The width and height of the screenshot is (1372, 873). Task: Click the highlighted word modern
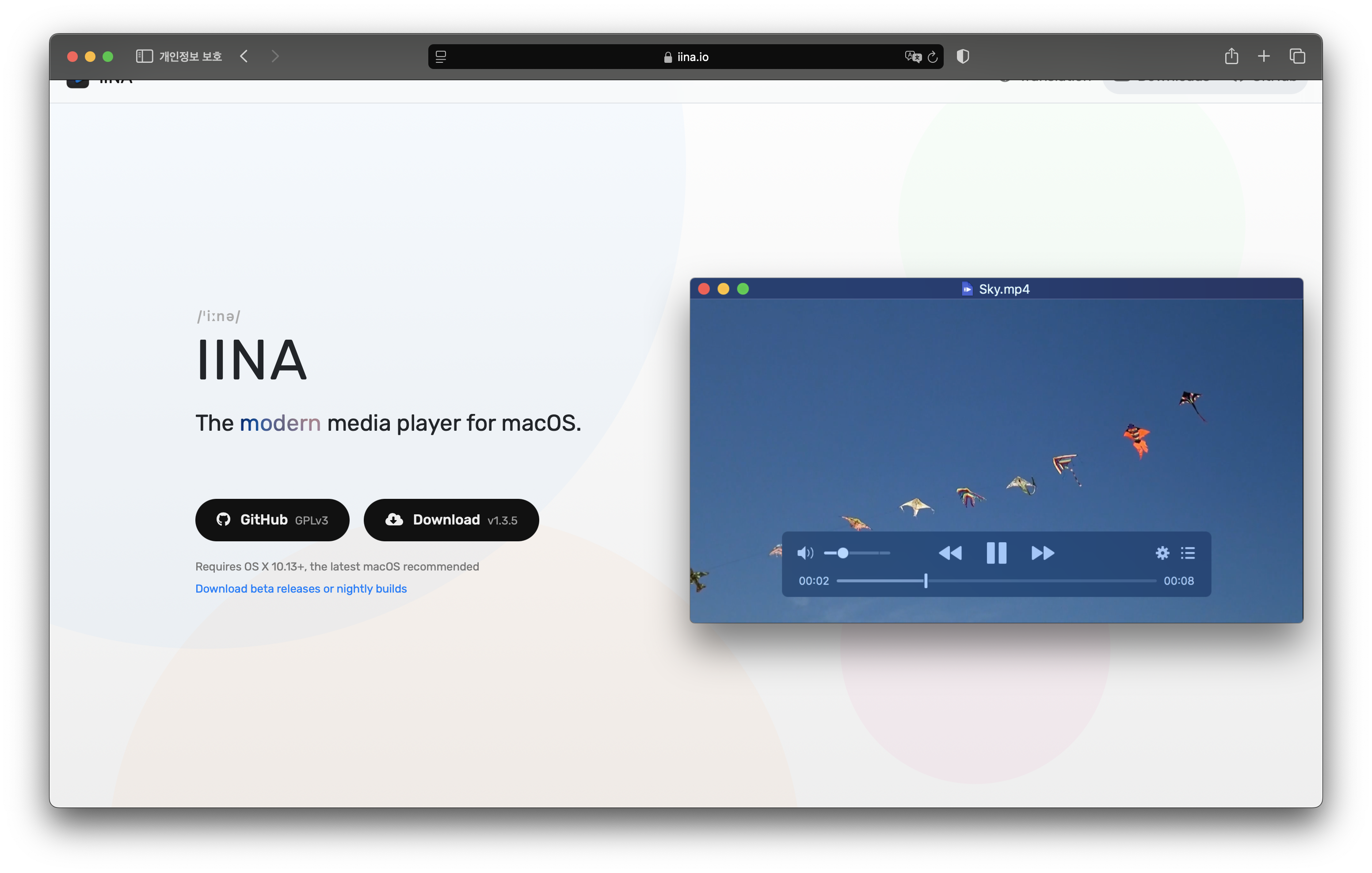click(280, 423)
